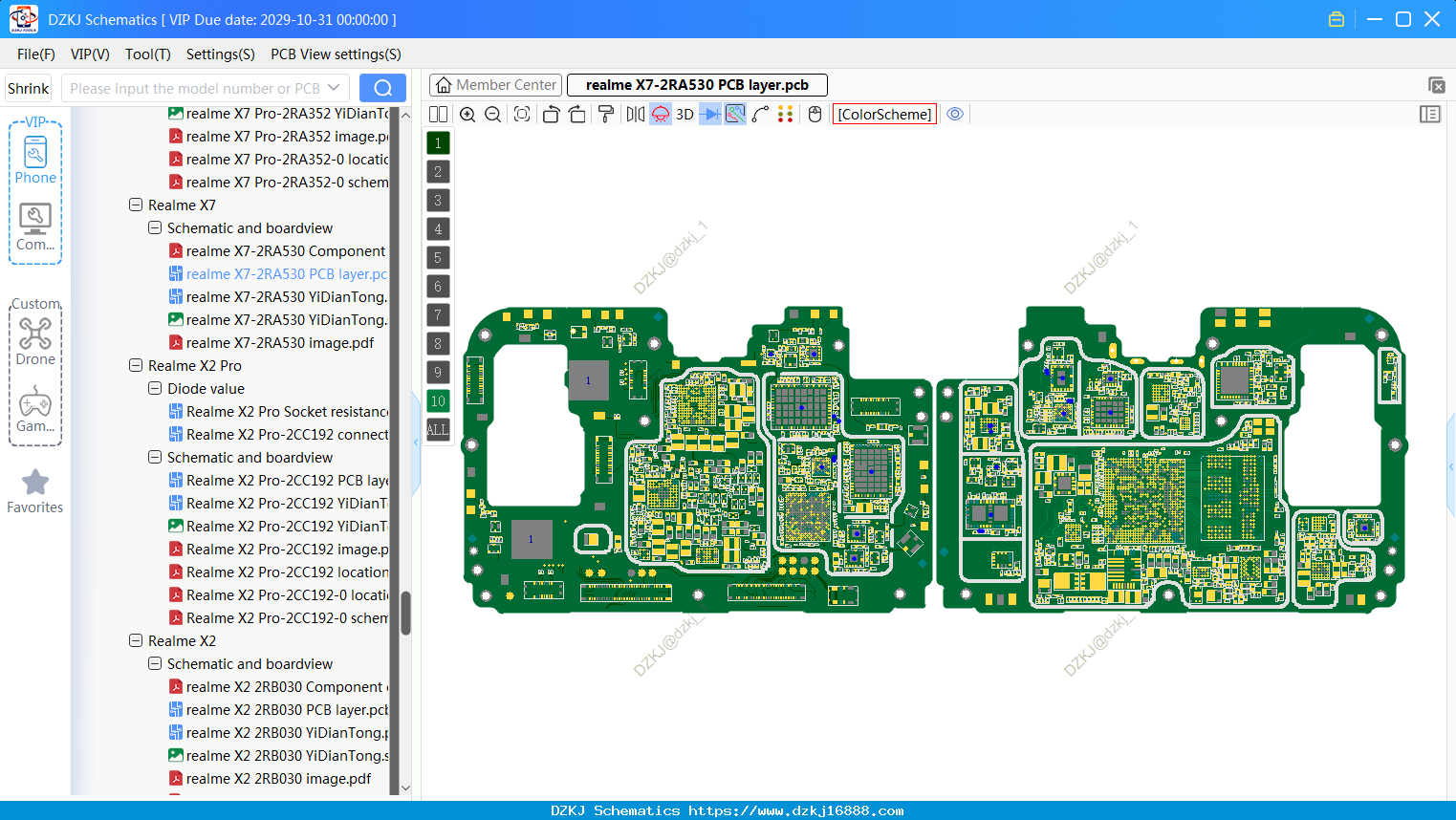Select the VIP Phone category
1456x820 pixels.
coord(35,160)
